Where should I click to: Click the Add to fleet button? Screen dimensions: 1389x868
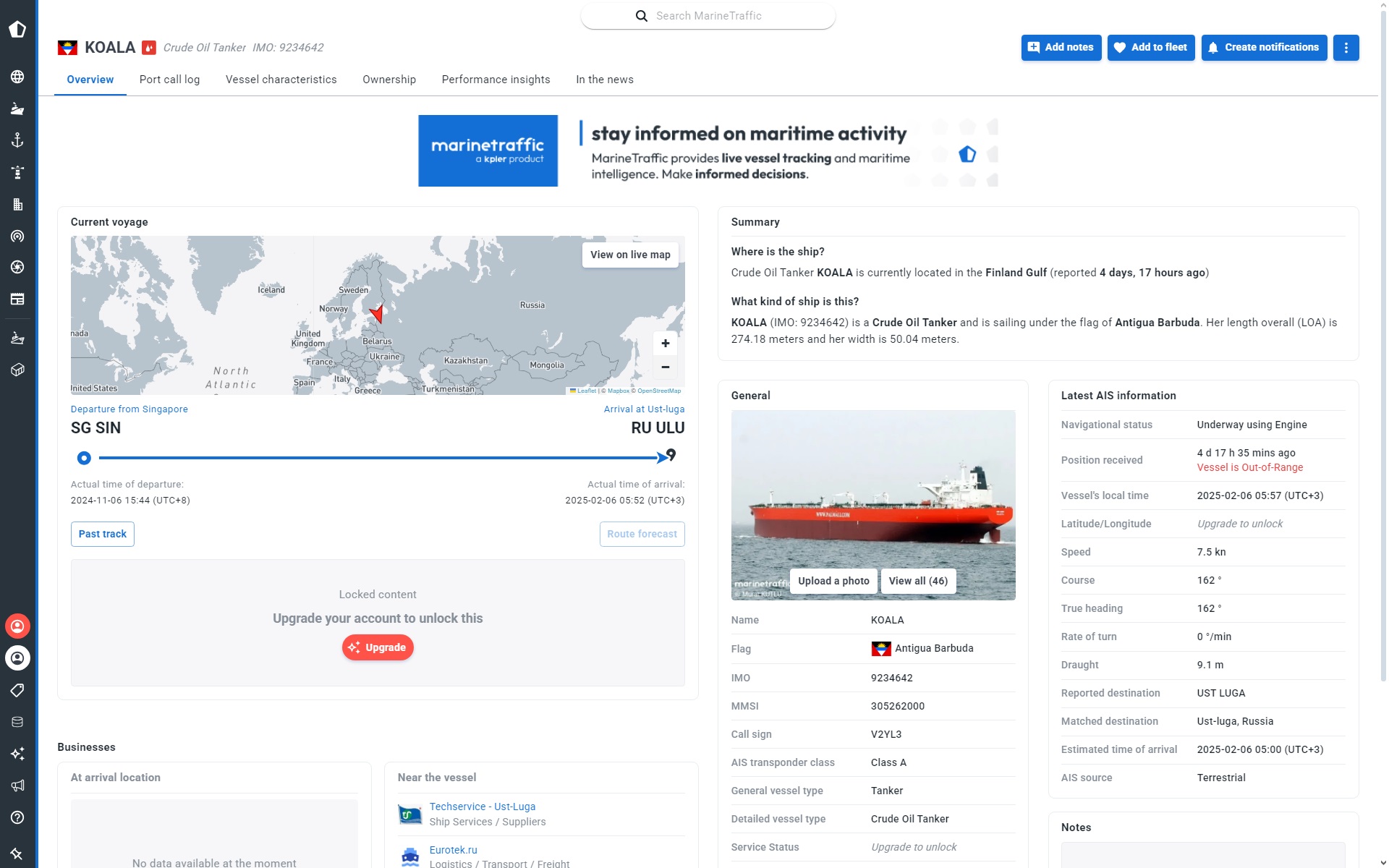1150,48
